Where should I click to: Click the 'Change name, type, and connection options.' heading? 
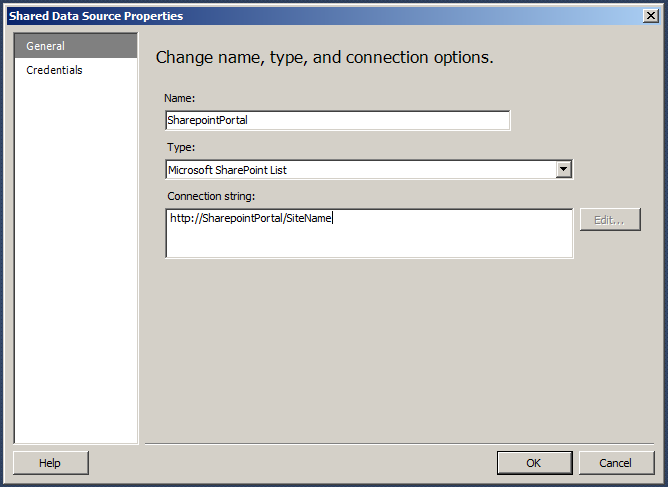pos(324,58)
